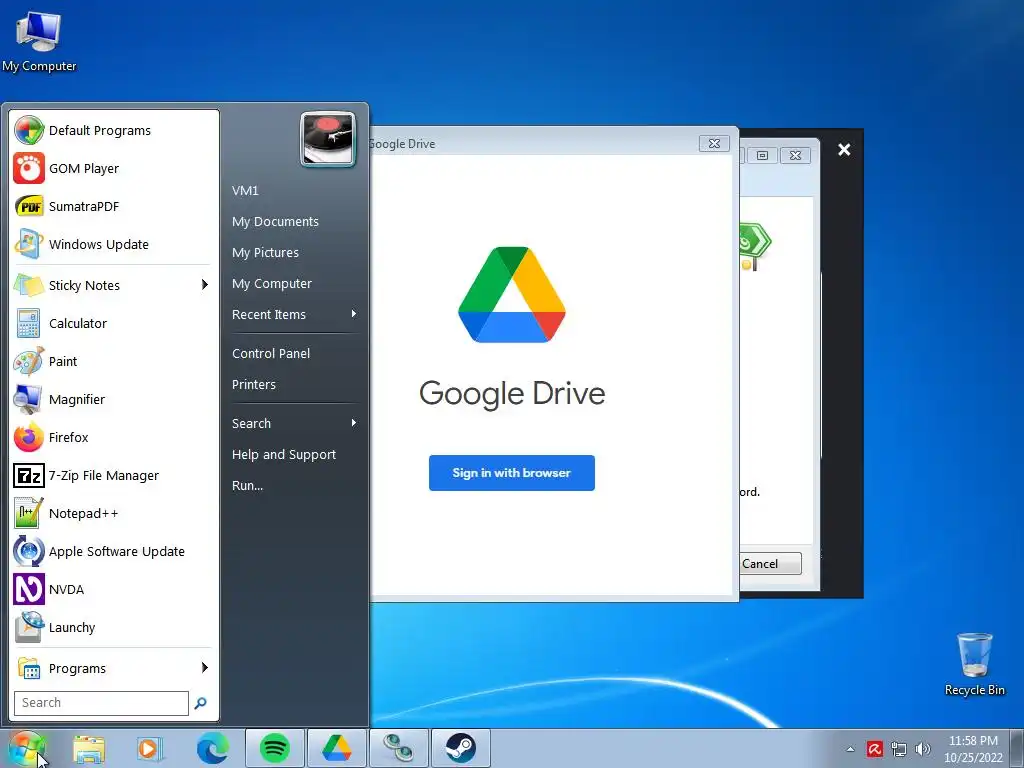Expand Sticky Notes submenu arrow
This screenshot has width=1024, height=768.
tap(204, 285)
